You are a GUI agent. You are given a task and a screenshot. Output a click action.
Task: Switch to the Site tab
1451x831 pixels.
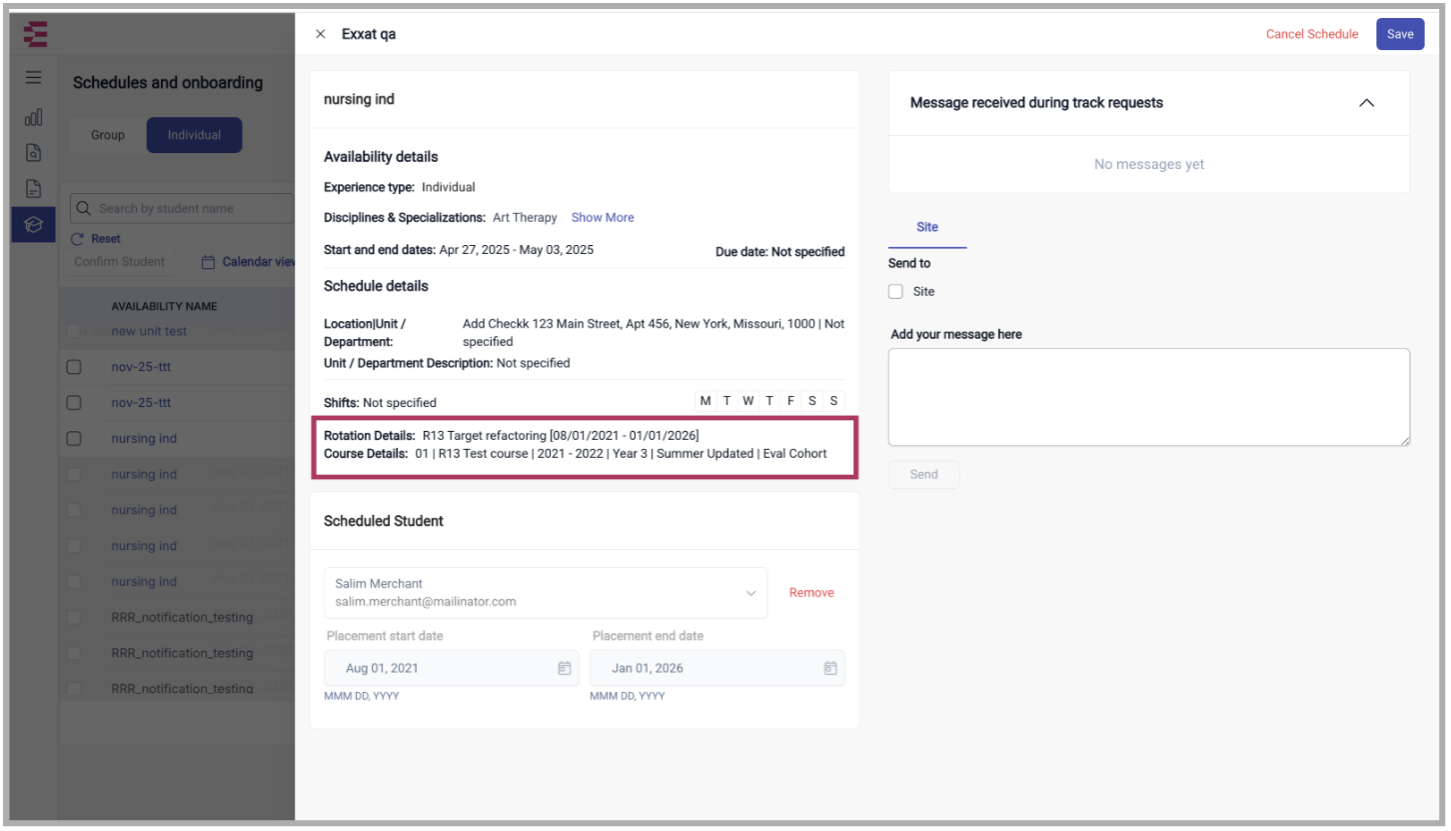coord(927,227)
